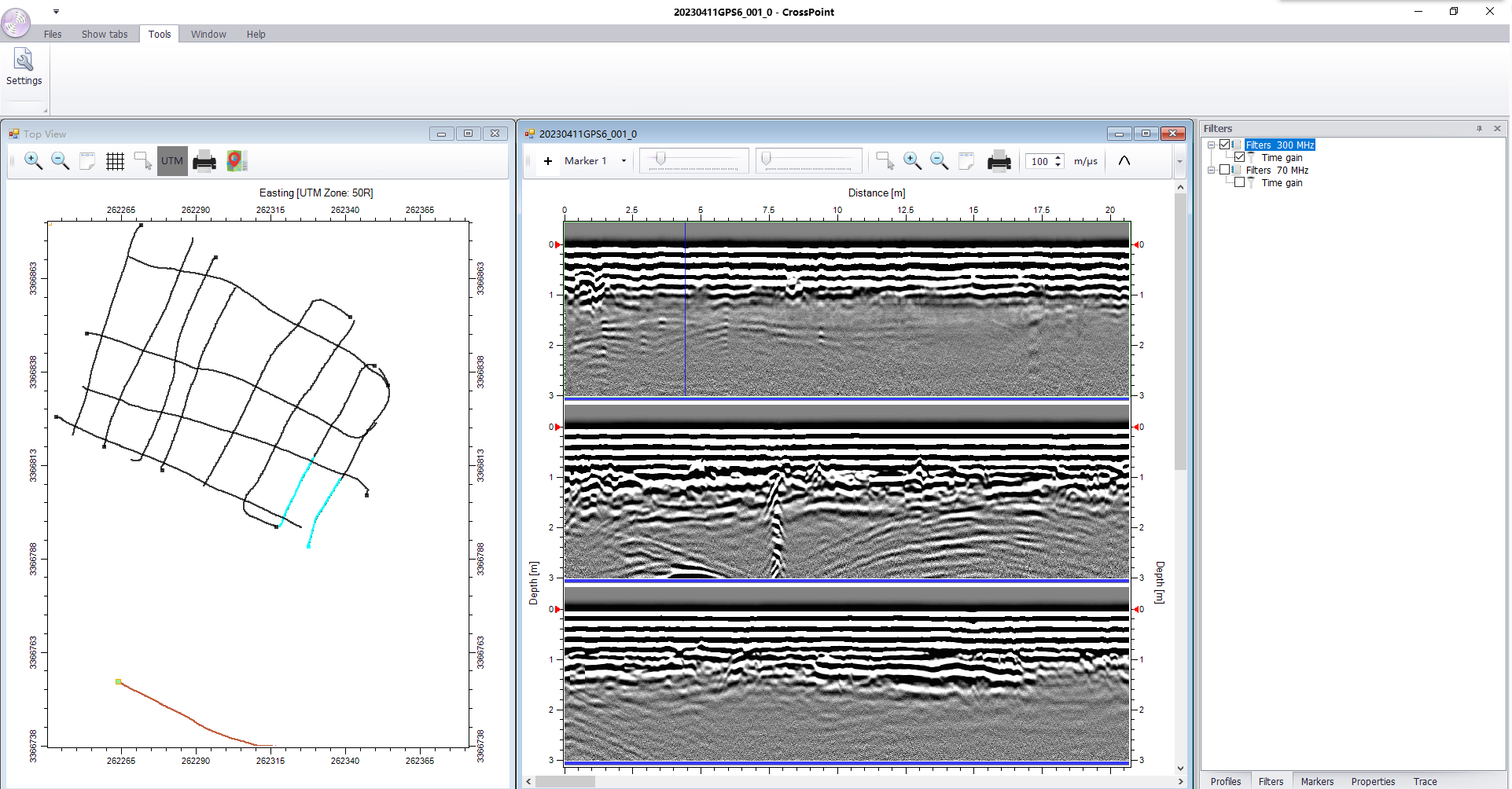Expand the Tools ribbon group launcher
Image resolution: width=1512 pixels, height=789 pixels.
point(45,111)
